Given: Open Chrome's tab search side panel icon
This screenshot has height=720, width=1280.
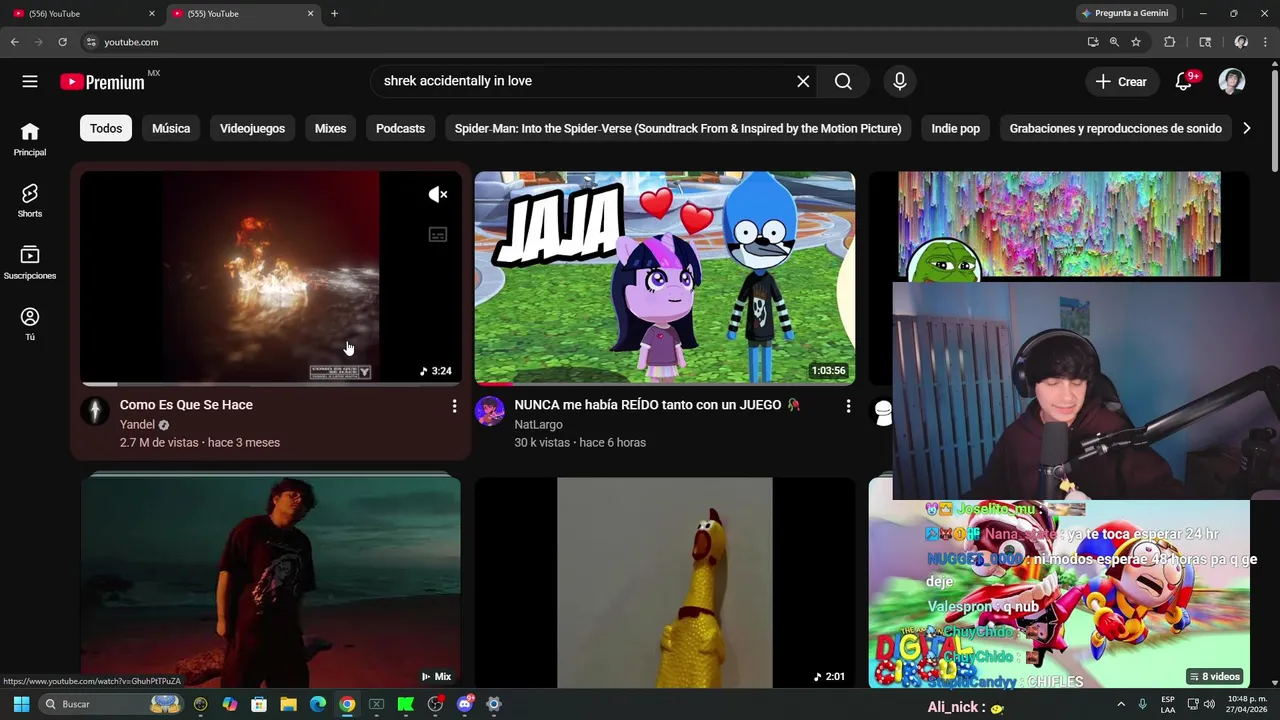Looking at the screenshot, I should 1205,42.
